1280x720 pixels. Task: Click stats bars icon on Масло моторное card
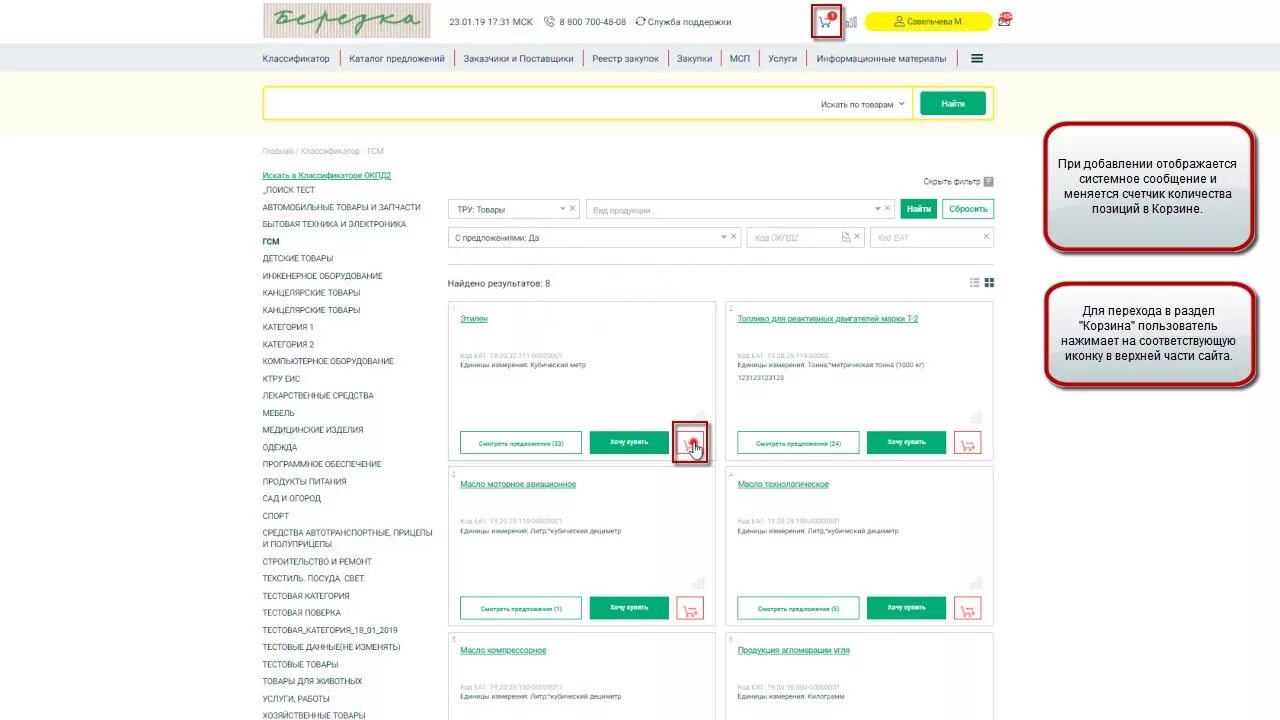coord(699,582)
